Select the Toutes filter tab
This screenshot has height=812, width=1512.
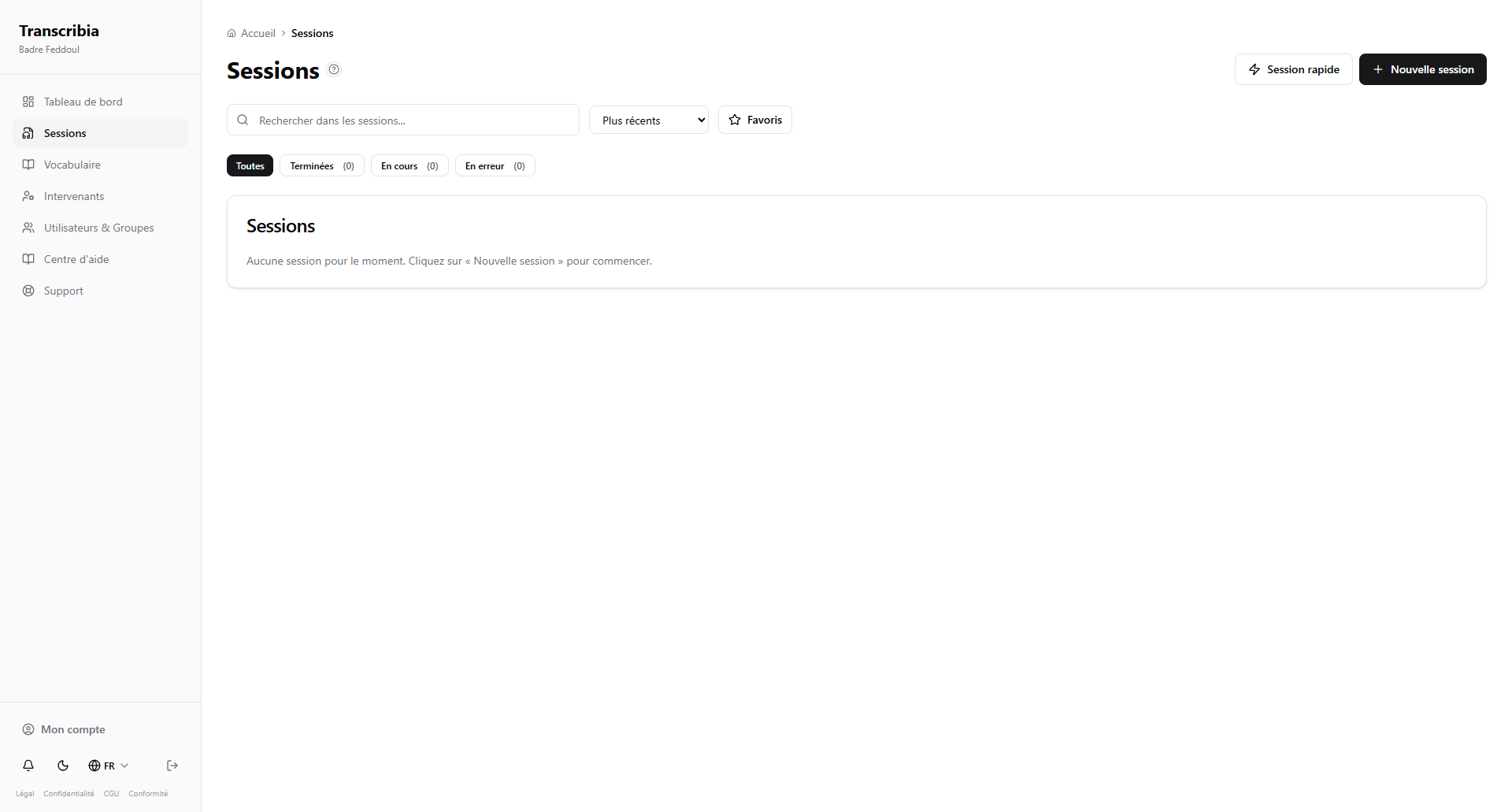(250, 165)
